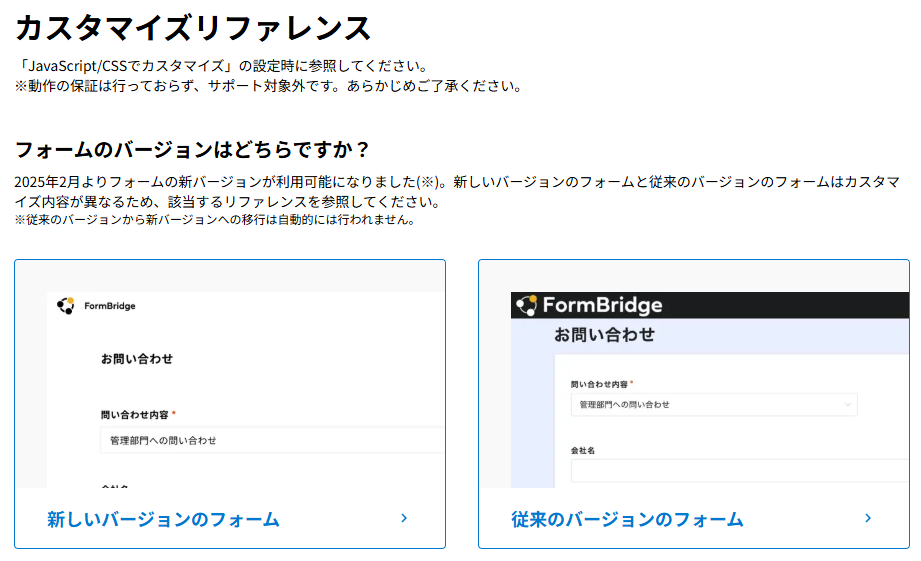The height and width of the screenshot is (561, 921).
Task: Click the フォームのバージョンはどちらですか？ heading
Action: [x=193, y=150]
